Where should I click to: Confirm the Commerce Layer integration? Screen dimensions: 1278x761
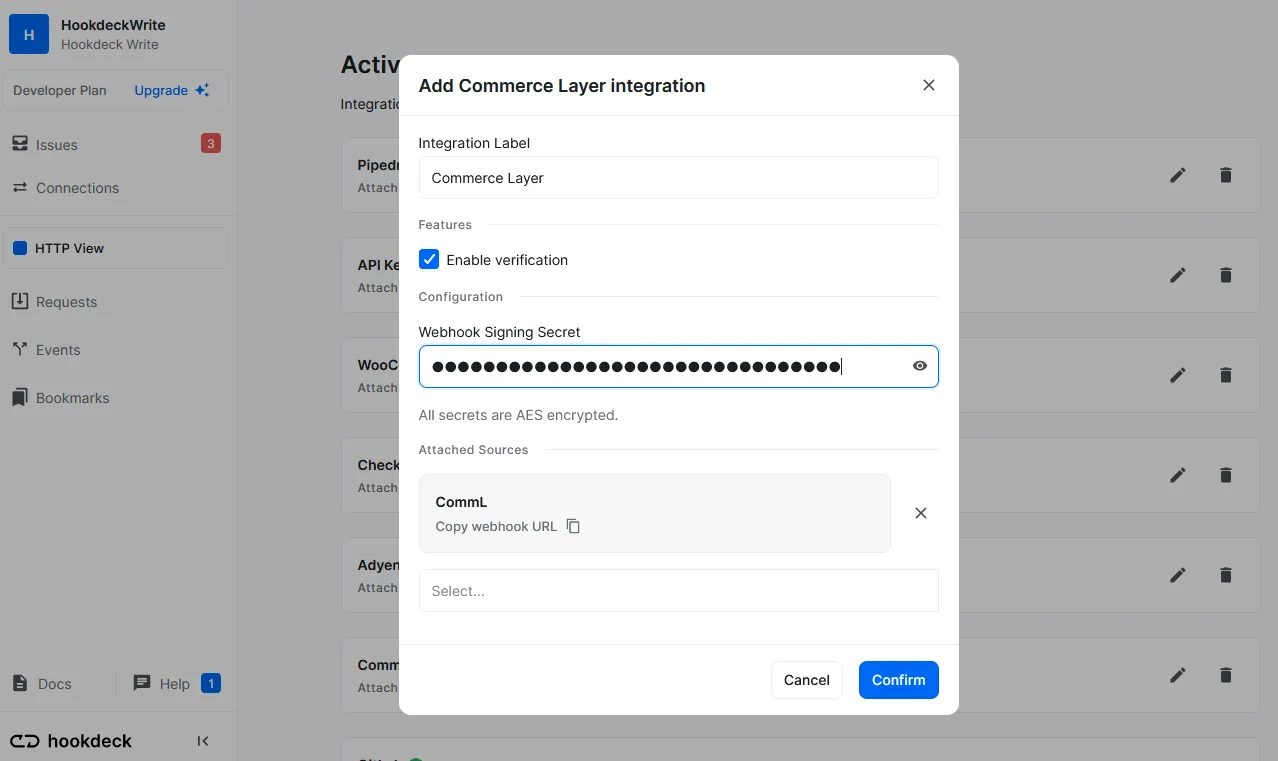(x=898, y=680)
